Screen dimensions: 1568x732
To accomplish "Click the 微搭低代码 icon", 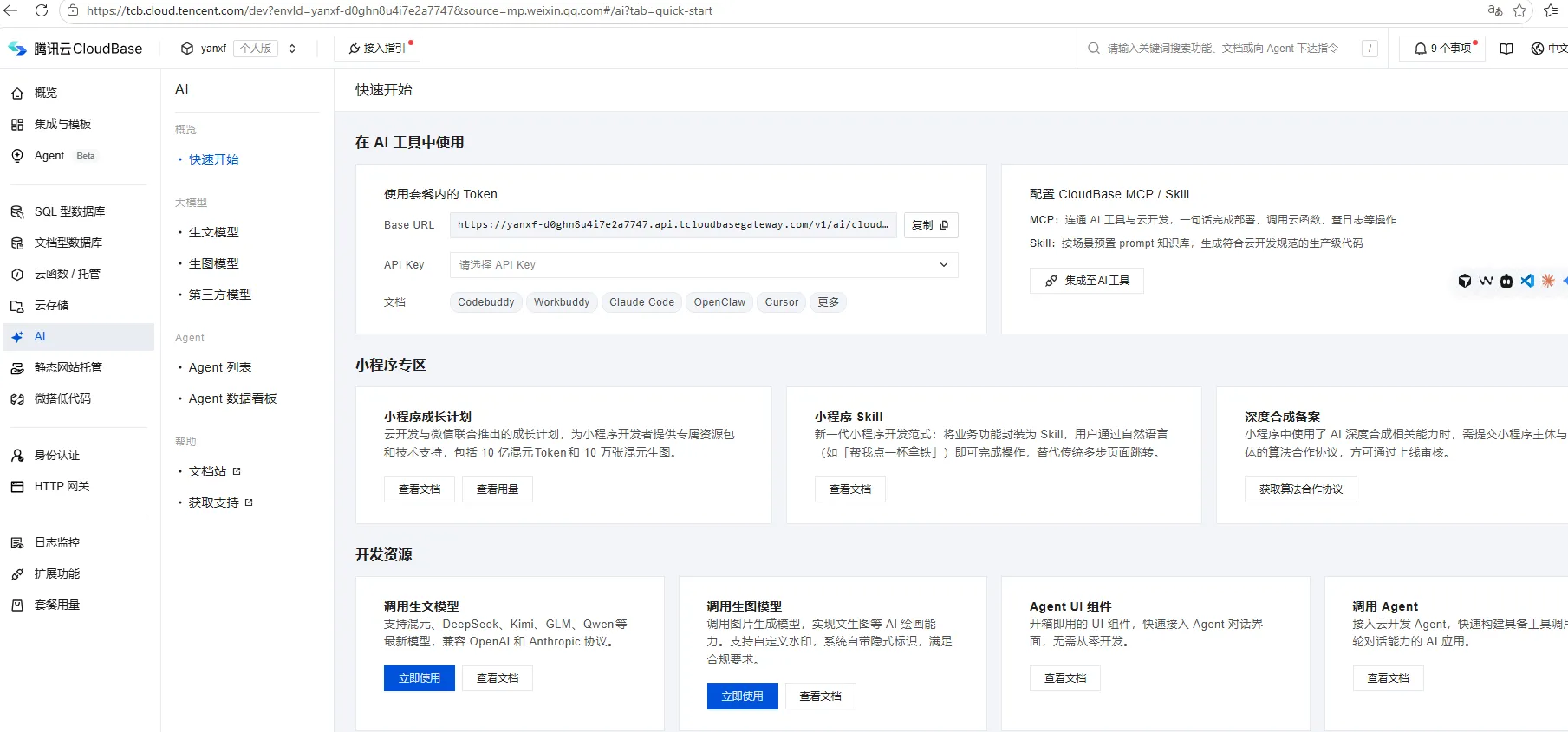I will tap(17, 399).
